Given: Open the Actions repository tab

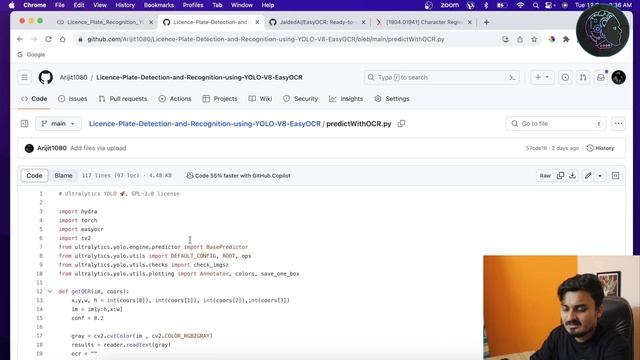Looking at the screenshot, I should (175, 99).
